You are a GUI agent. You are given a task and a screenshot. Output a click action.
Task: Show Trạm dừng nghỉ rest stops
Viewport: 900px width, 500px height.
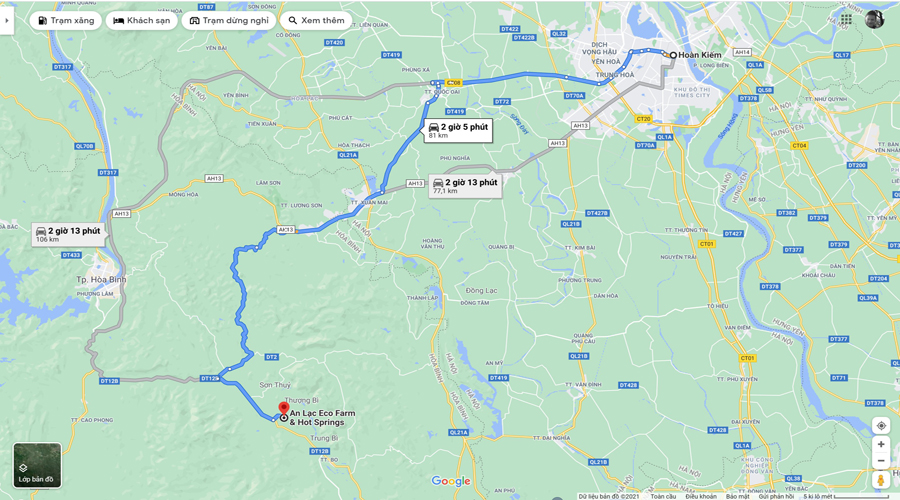tap(229, 21)
